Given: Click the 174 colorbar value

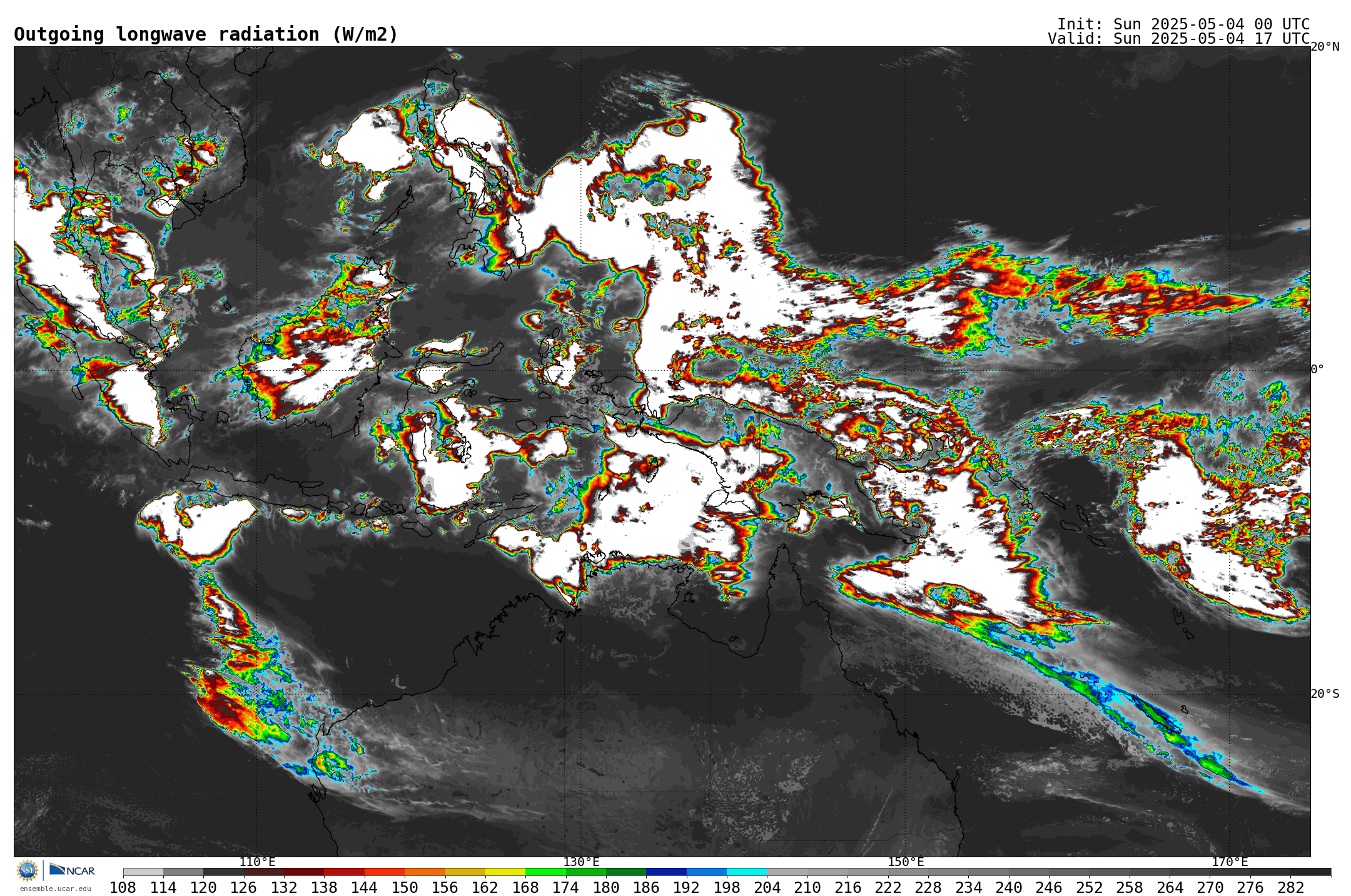Looking at the screenshot, I should pyautogui.click(x=566, y=888).
